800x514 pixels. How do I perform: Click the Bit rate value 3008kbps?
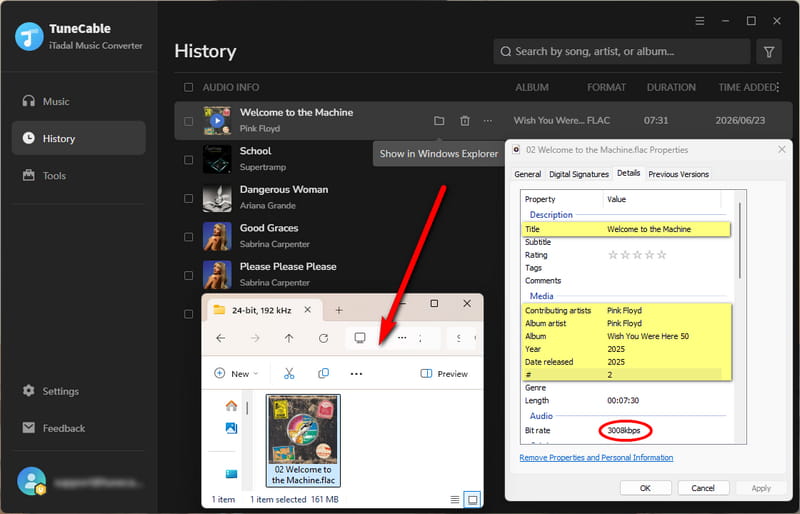point(623,430)
